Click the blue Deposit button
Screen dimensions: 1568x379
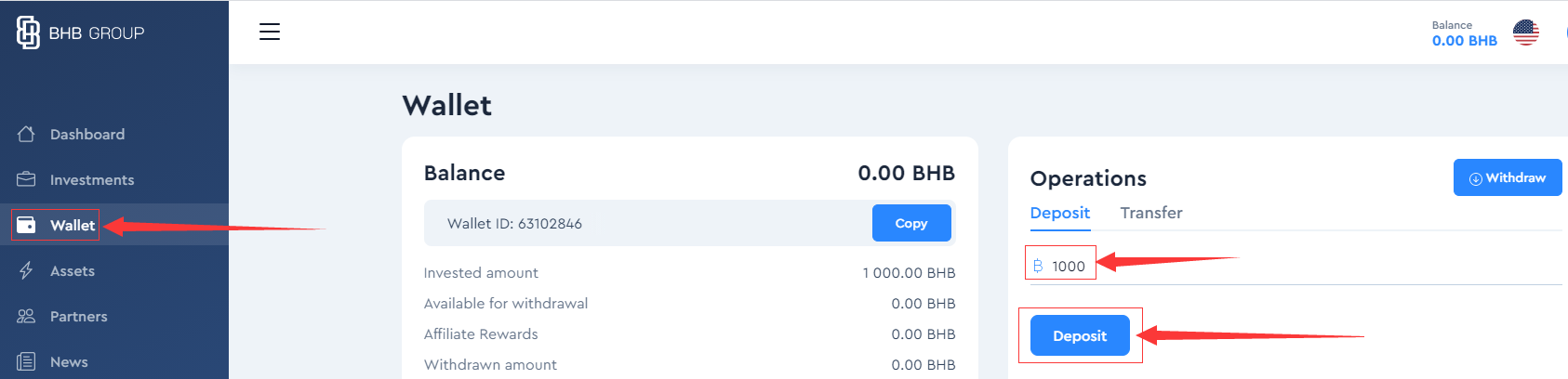point(1080,335)
